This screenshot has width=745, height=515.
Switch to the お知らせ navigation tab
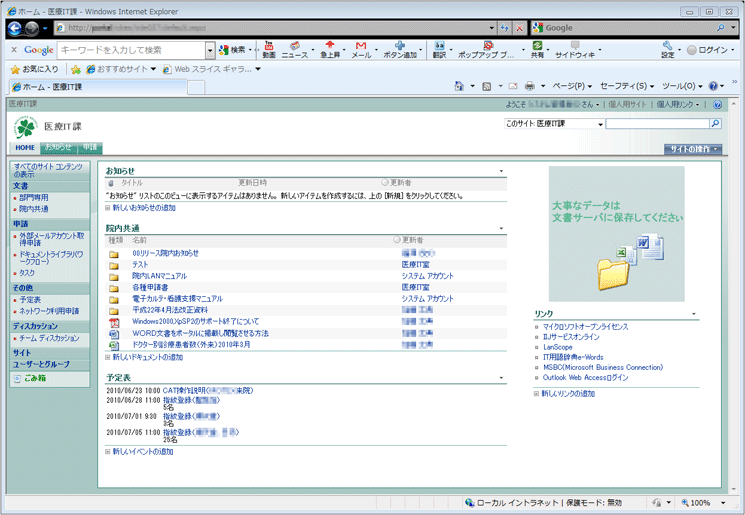[x=59, y=148]
